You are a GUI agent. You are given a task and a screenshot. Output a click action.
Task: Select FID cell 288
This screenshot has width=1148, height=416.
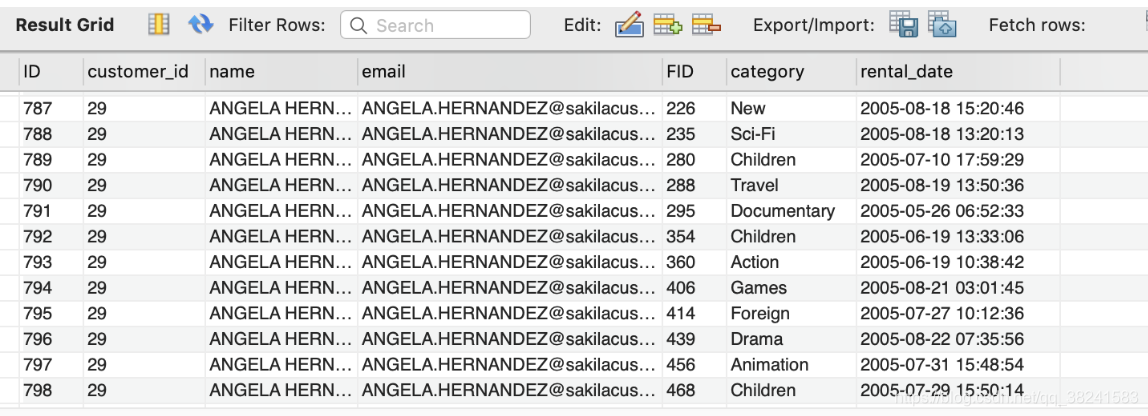pos(694,185)
